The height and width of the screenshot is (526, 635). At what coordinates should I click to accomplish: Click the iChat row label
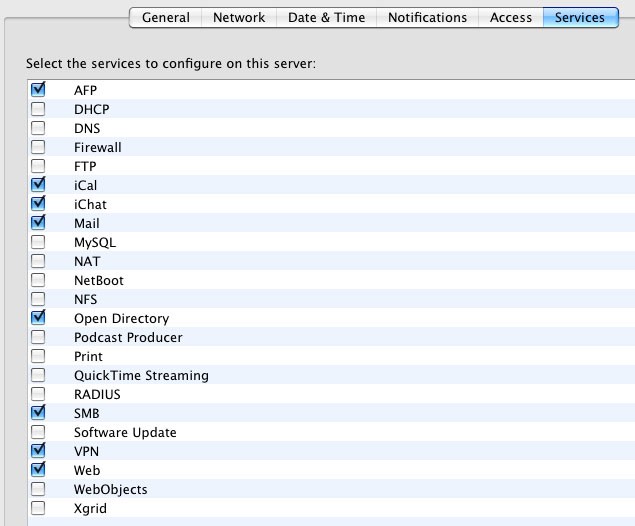90,204
